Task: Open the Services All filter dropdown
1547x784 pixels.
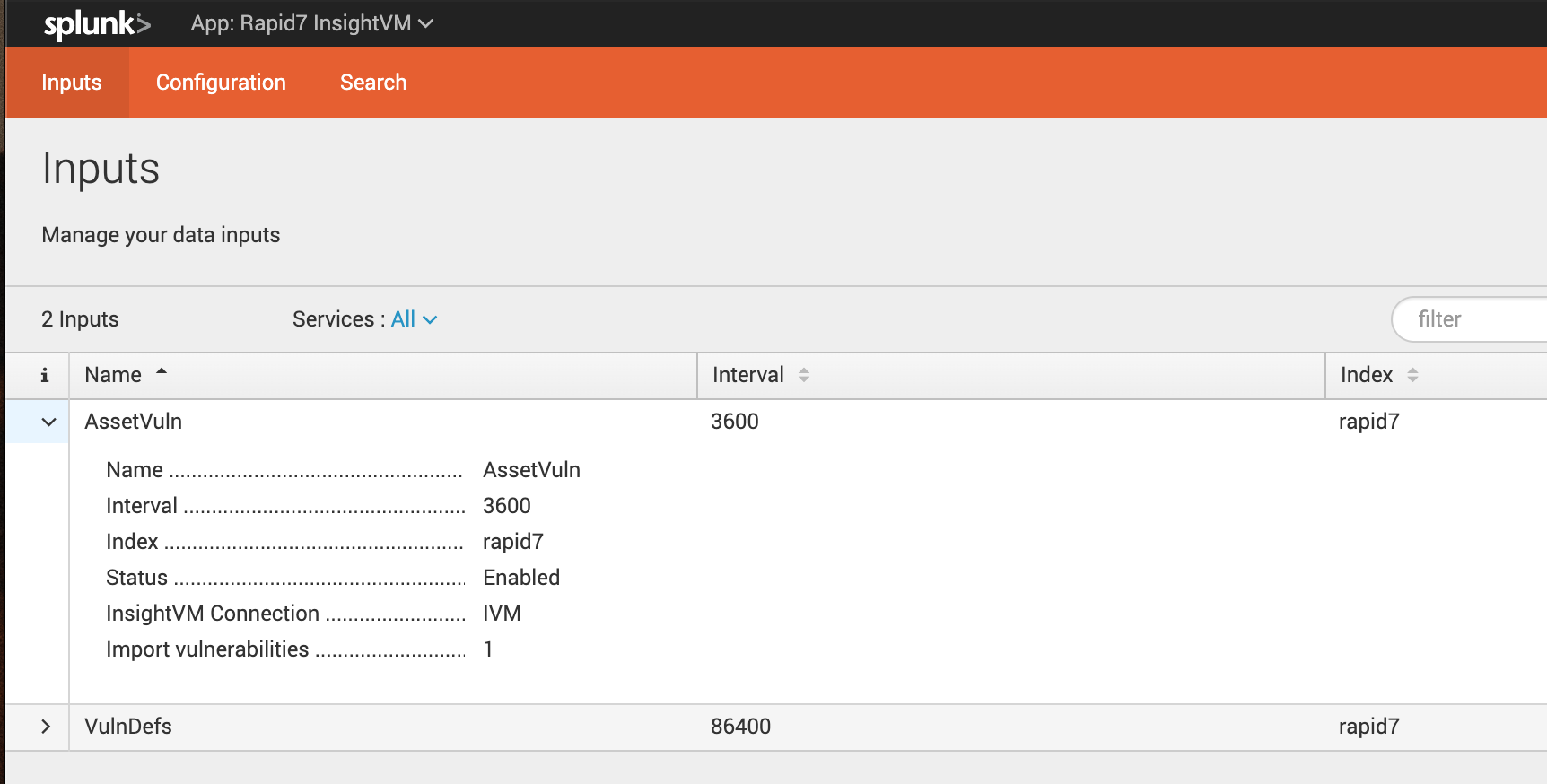Action: [x=414, y=319]
